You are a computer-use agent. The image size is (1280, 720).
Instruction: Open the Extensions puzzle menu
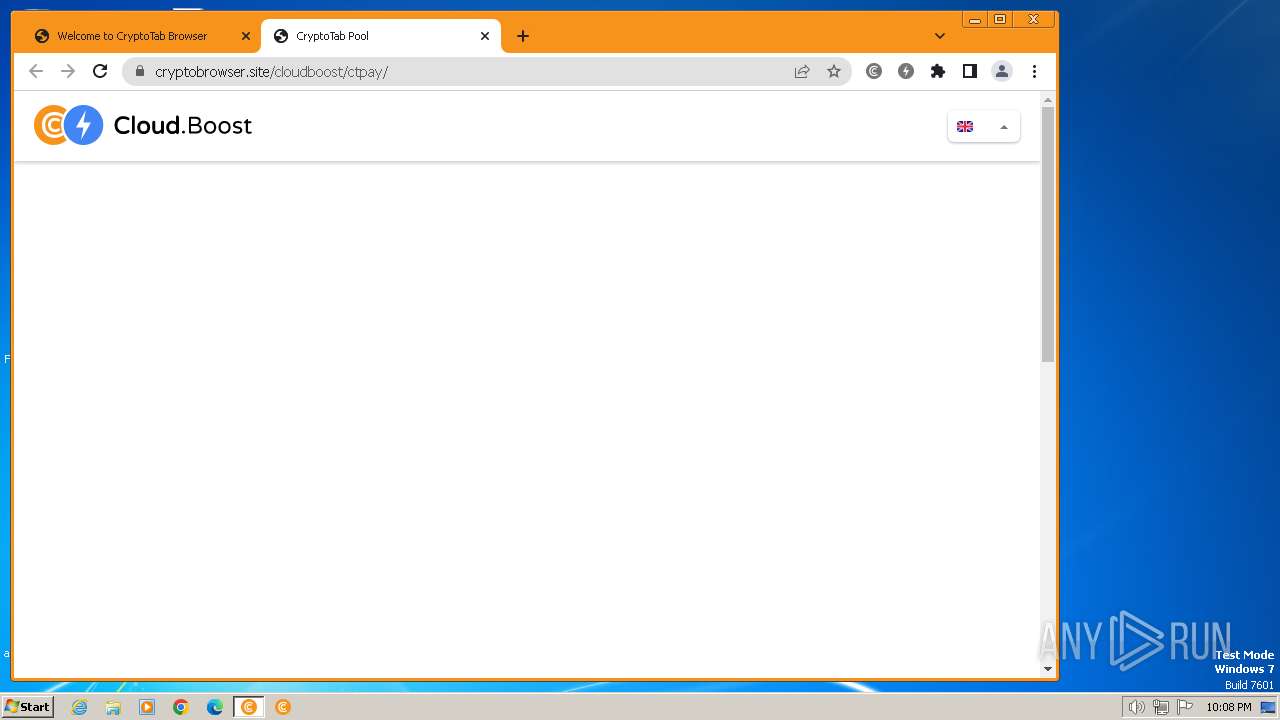pos(938,71)
